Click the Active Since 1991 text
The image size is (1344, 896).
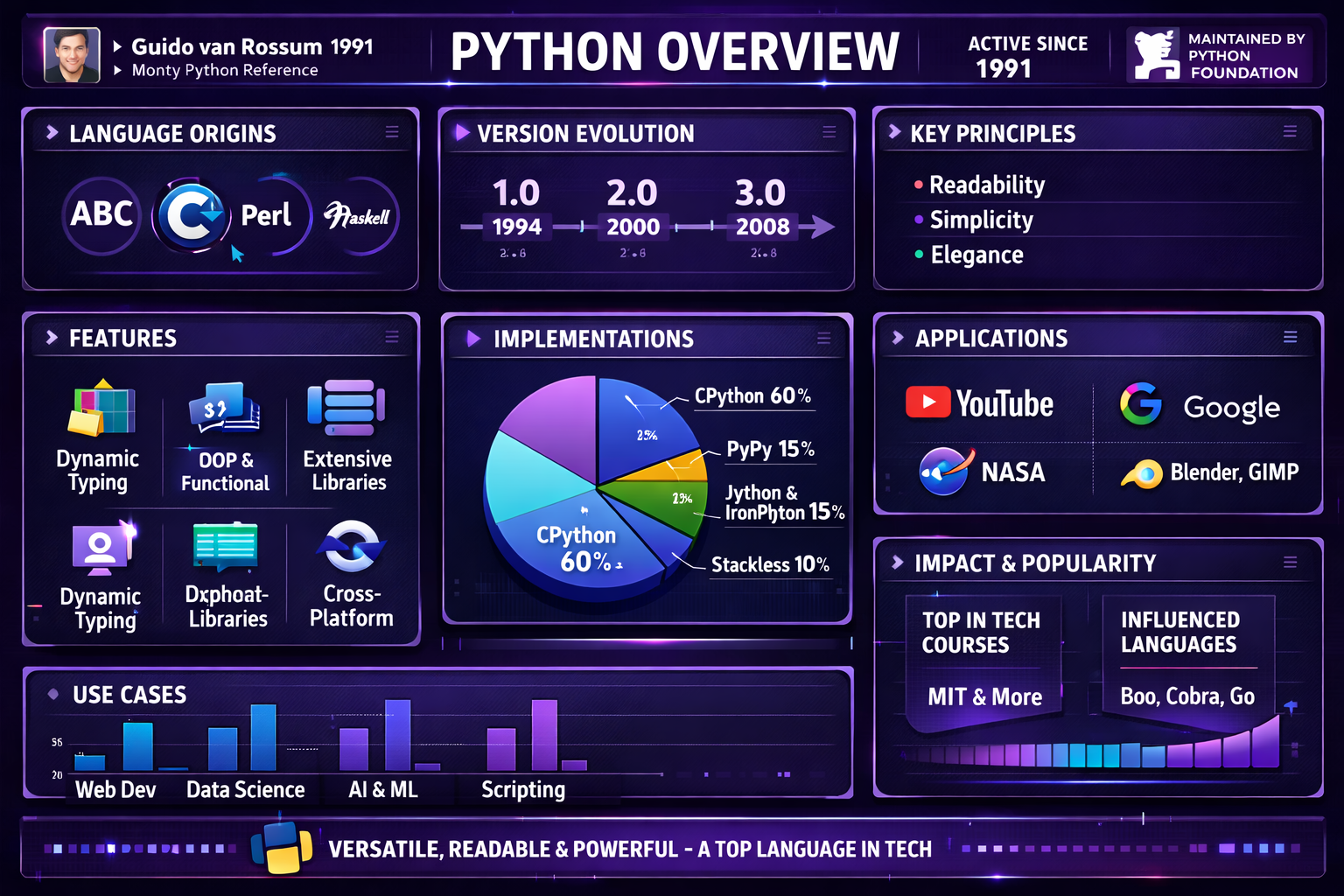[x=1027, y=55]
